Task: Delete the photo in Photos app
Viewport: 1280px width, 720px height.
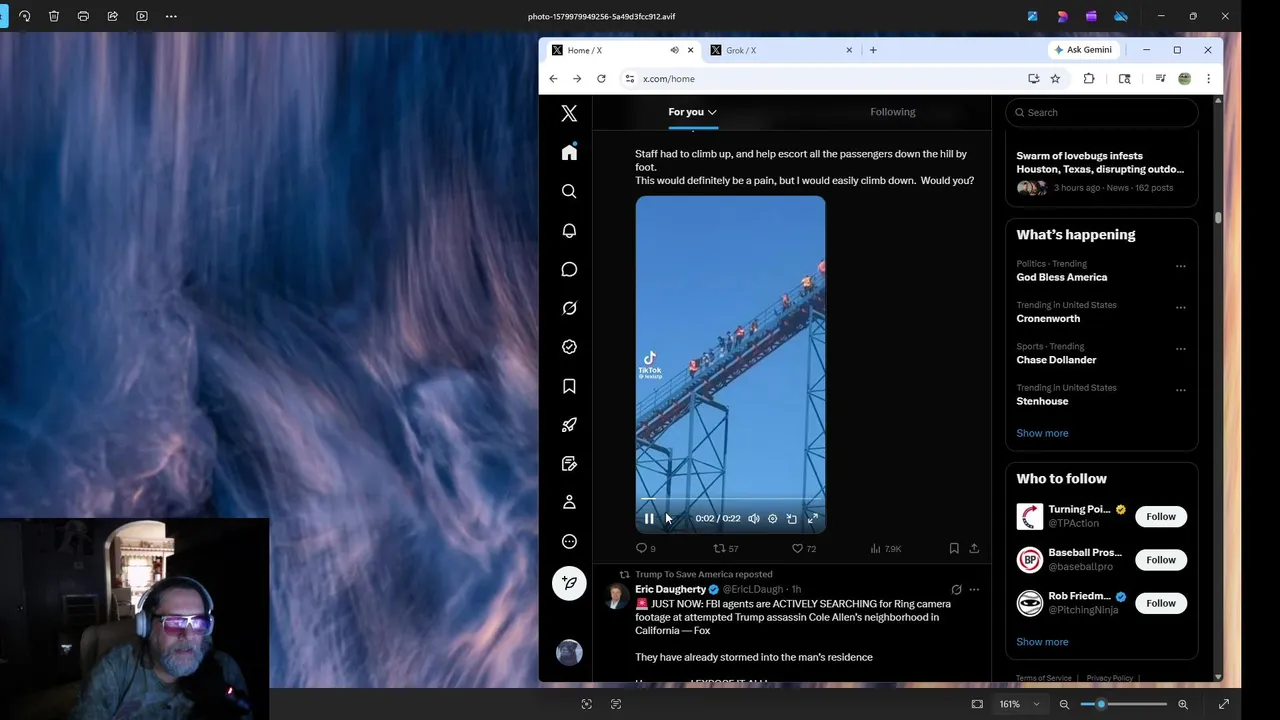Action: tap(54, 16)
